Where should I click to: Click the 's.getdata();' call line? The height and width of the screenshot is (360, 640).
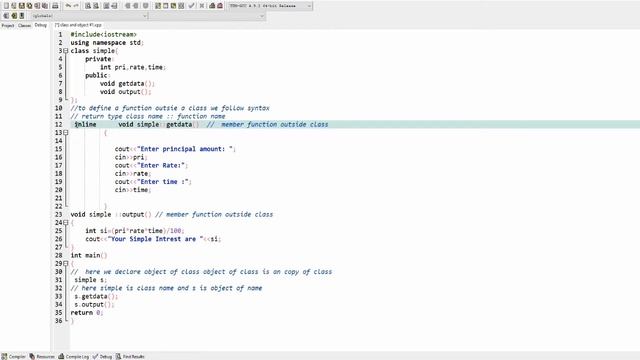(x=96, y=296)
